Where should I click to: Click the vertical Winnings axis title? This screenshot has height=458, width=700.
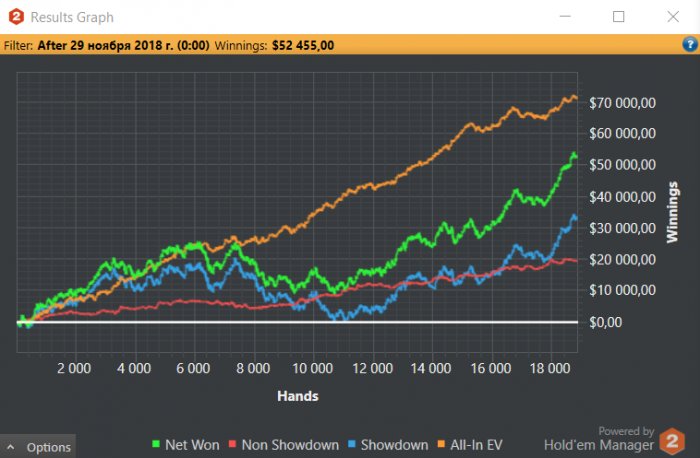672,212
